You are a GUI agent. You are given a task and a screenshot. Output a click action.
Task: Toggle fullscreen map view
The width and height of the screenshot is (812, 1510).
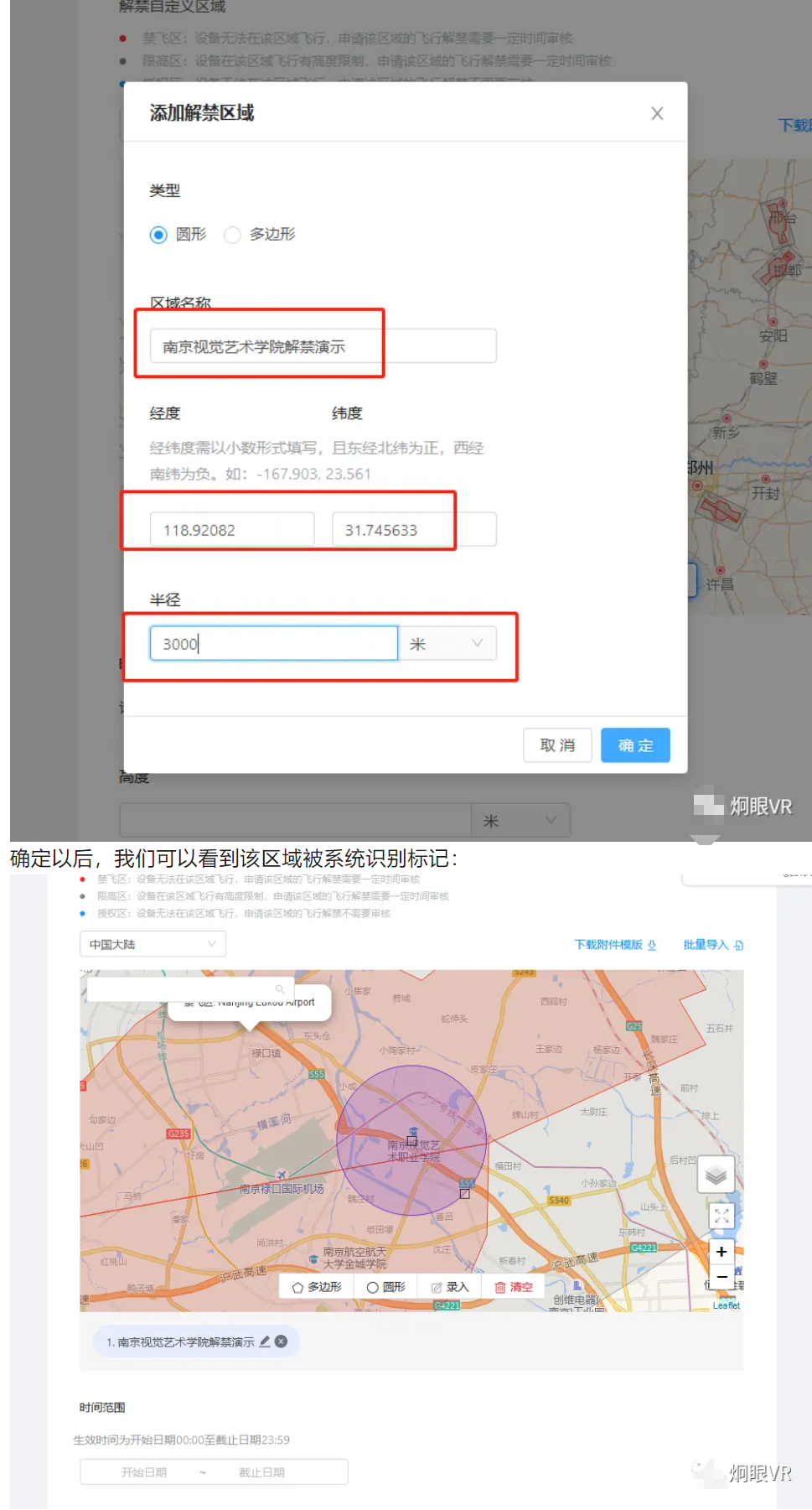point(721,1216)
